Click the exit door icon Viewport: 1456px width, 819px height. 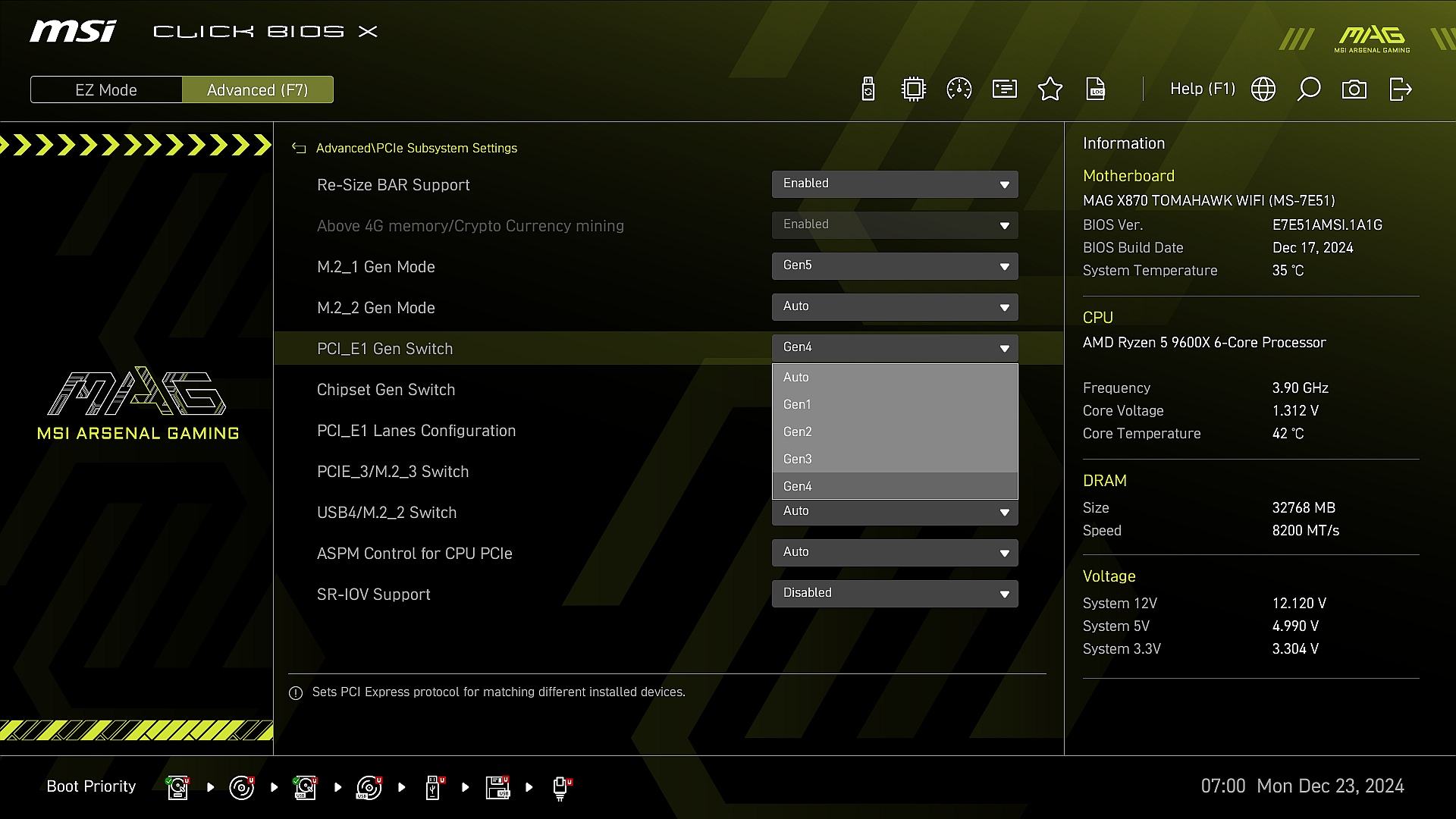[x=1400, y=89]
